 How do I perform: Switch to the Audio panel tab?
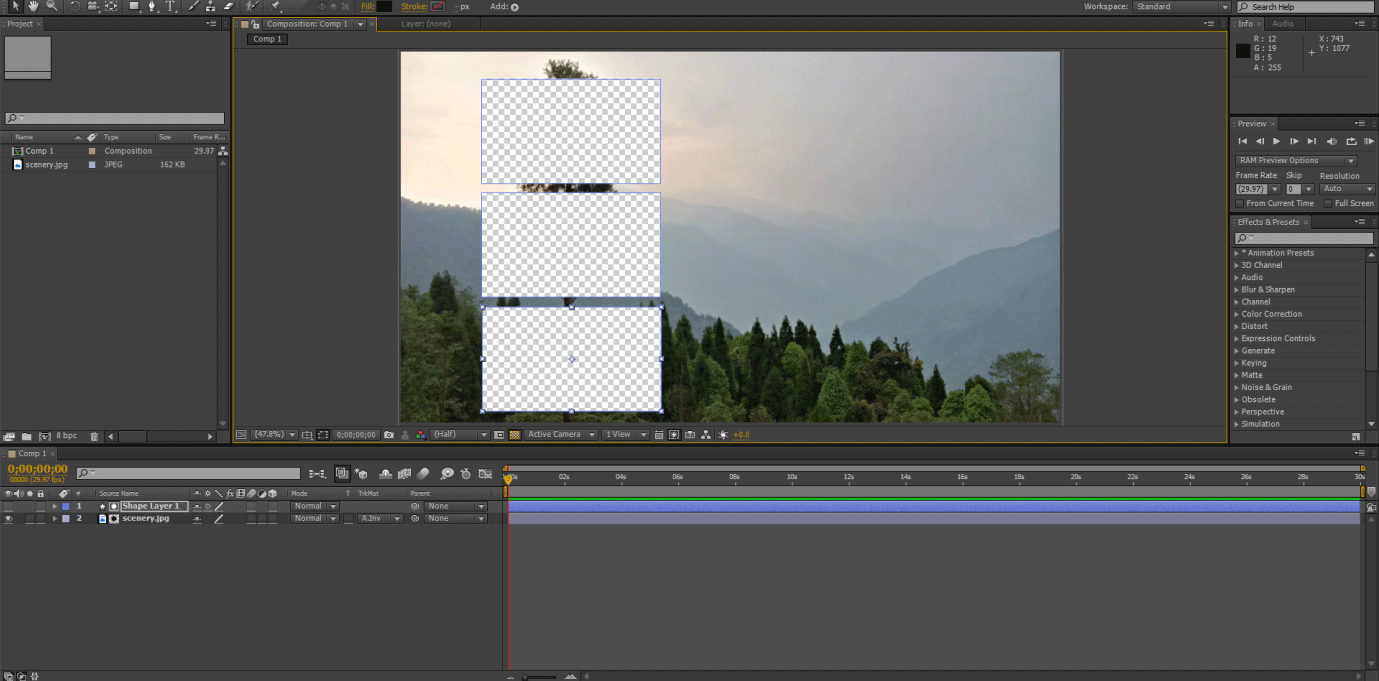[1283, 23]
